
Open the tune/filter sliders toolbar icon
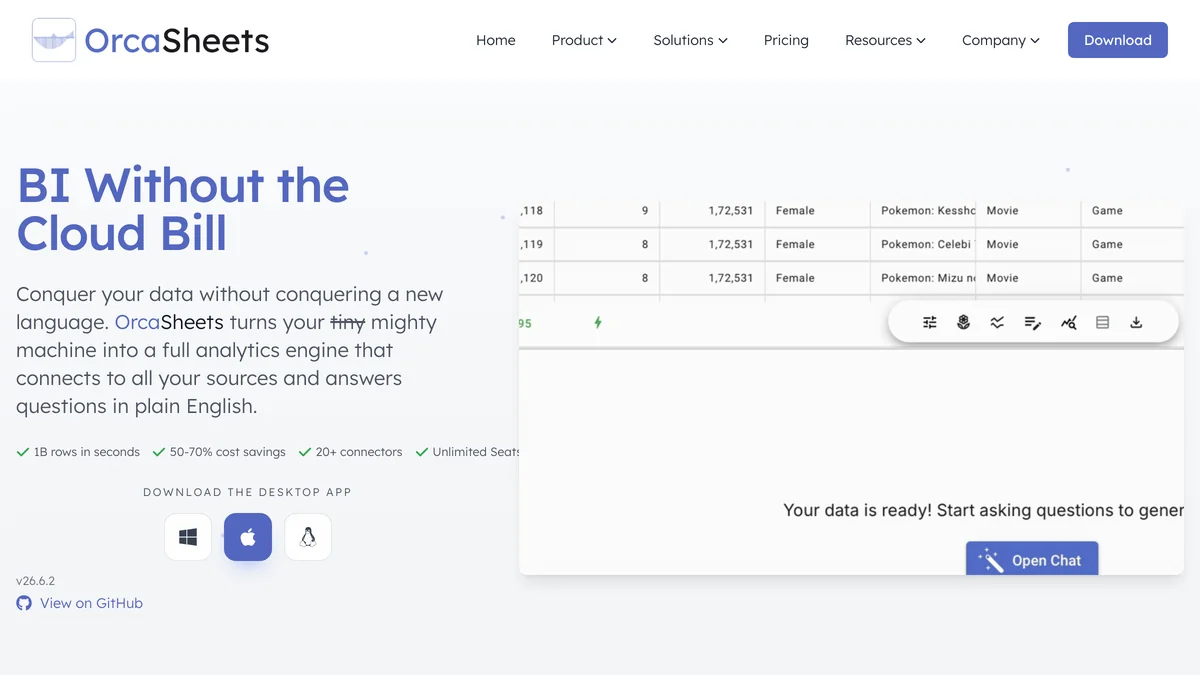(930, 322)
